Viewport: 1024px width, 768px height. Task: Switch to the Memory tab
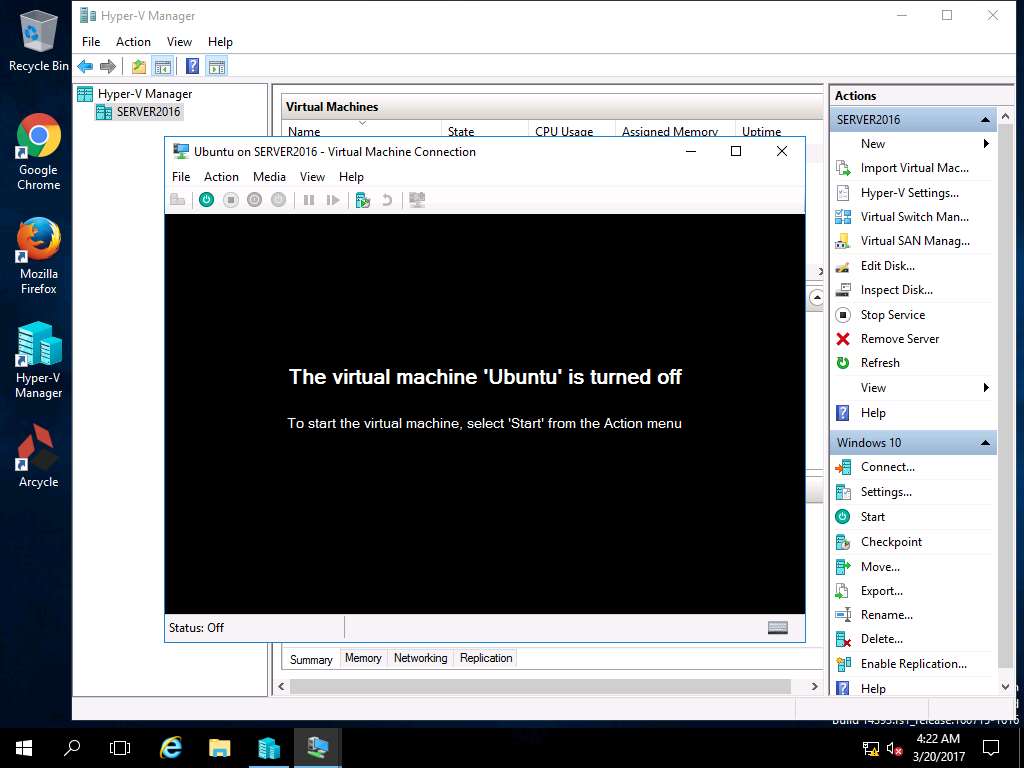coord(363,658)
